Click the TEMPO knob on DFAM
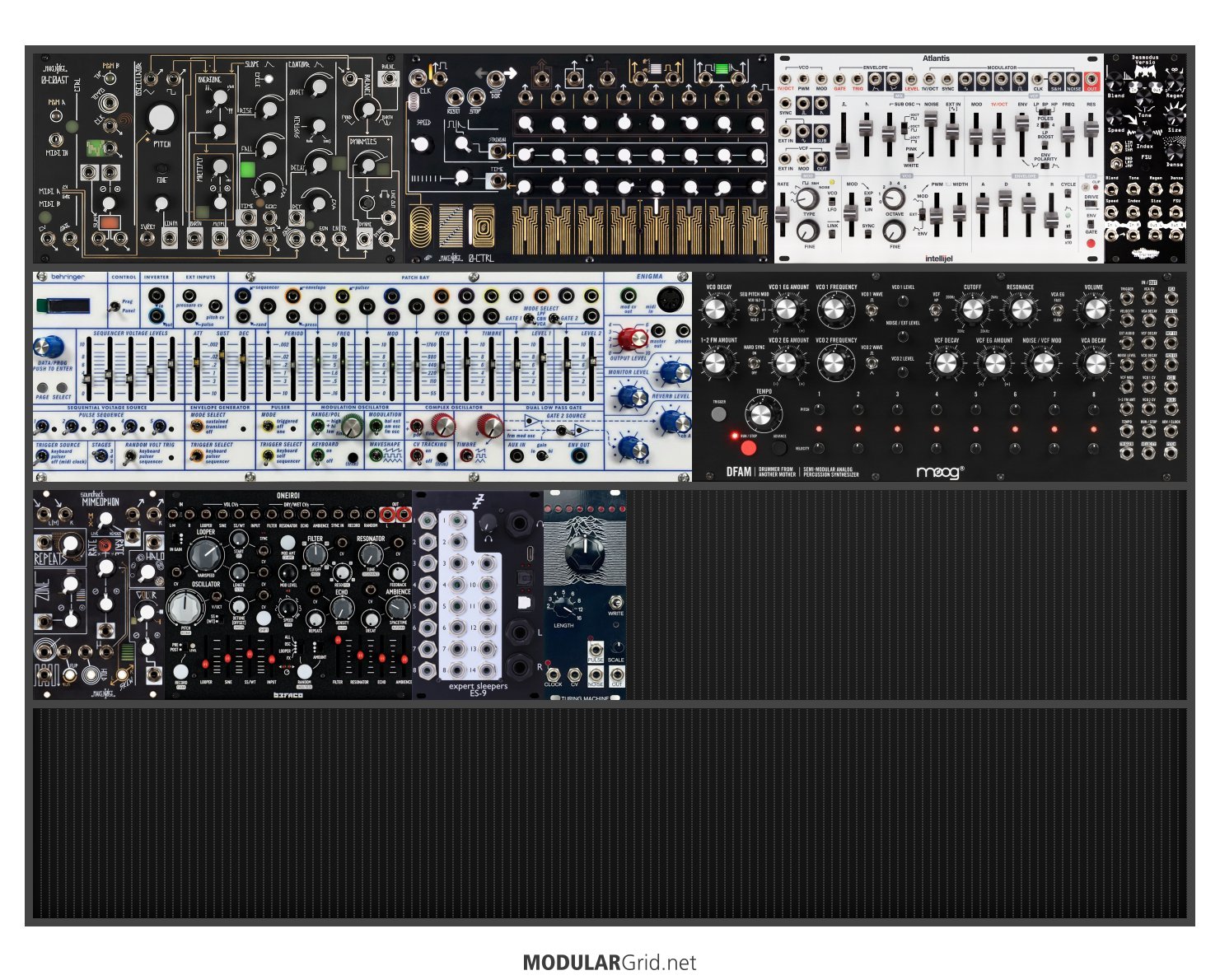 pos(762,414)
